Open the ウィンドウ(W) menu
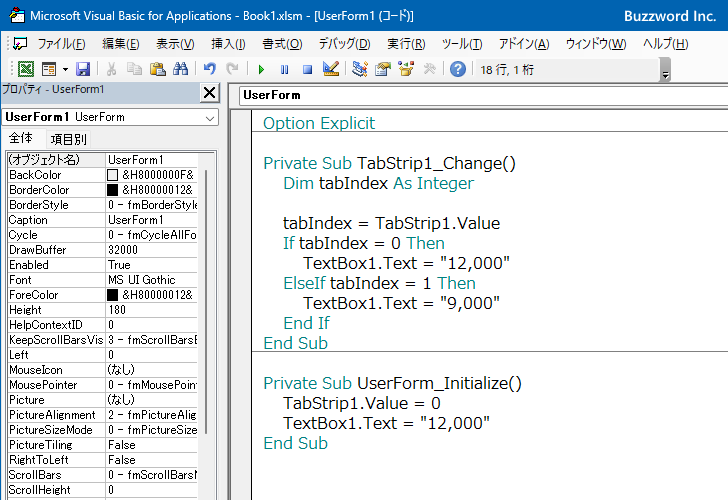This screenshot has height=500, width=728. (x=596, y=44)
